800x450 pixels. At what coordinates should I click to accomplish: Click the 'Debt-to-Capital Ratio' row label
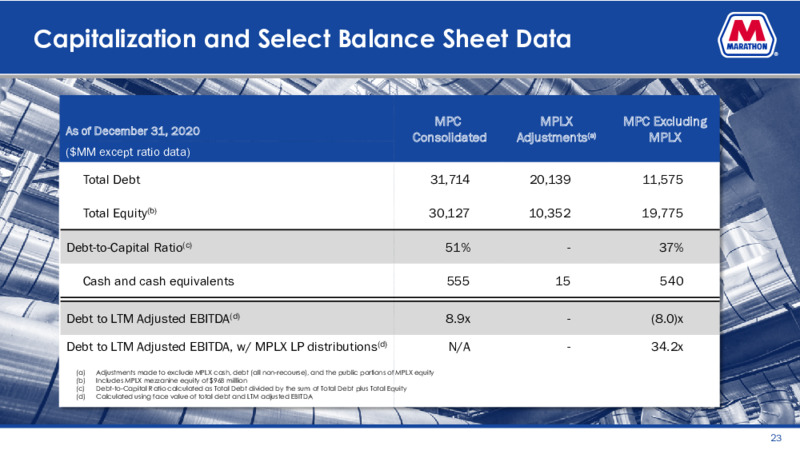(129, 247)
